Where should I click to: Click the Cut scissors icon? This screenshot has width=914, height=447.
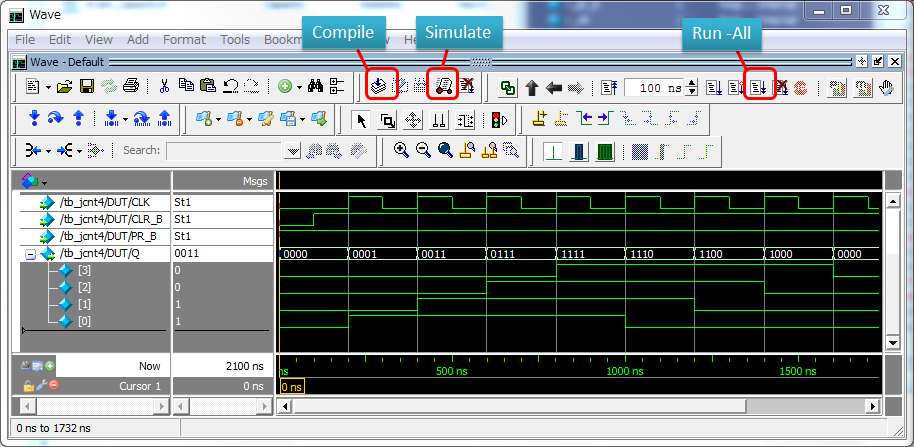pyautogui.click(x=164, y=87)
